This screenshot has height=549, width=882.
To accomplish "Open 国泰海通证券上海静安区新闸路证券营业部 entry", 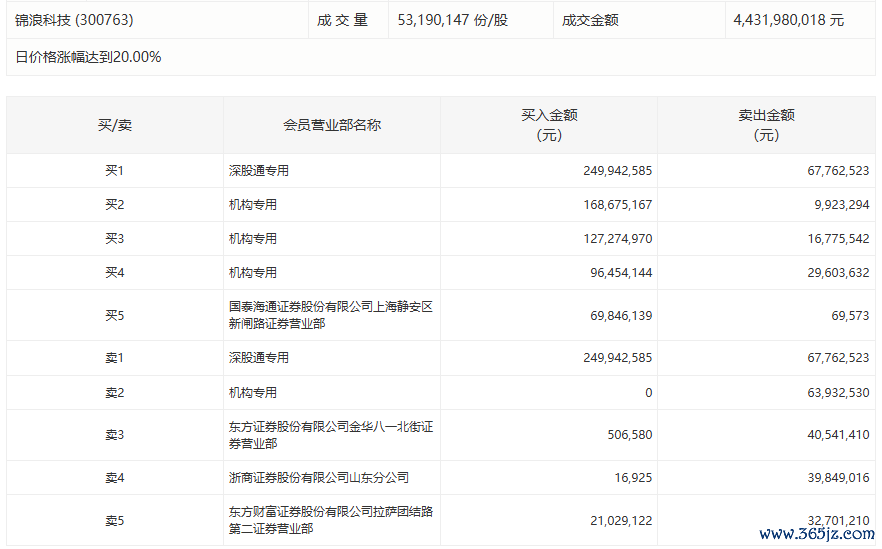I will click(x=330, y=315).
